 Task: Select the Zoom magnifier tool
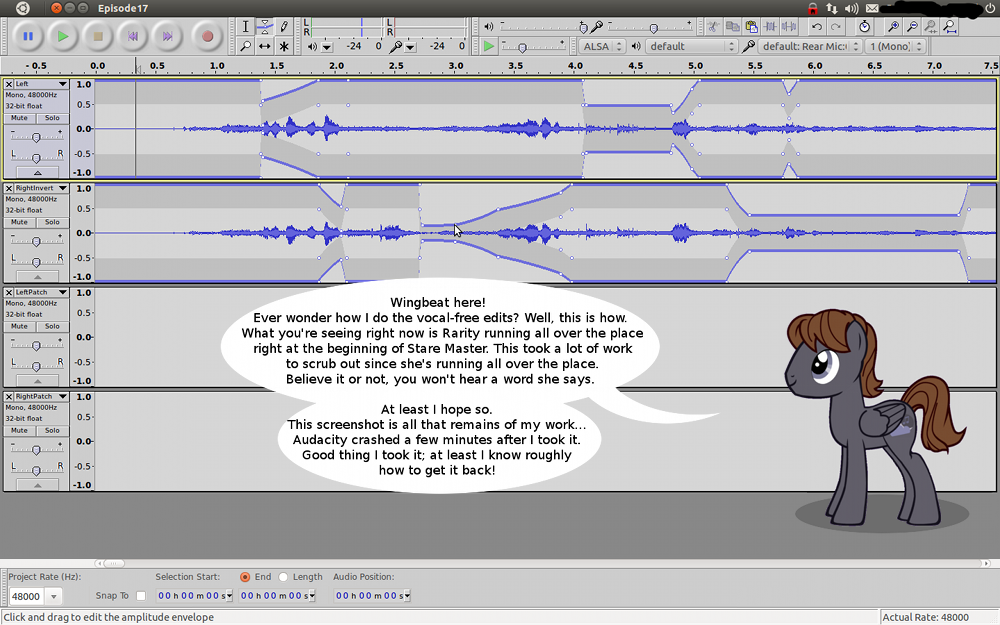coord(246,46)
